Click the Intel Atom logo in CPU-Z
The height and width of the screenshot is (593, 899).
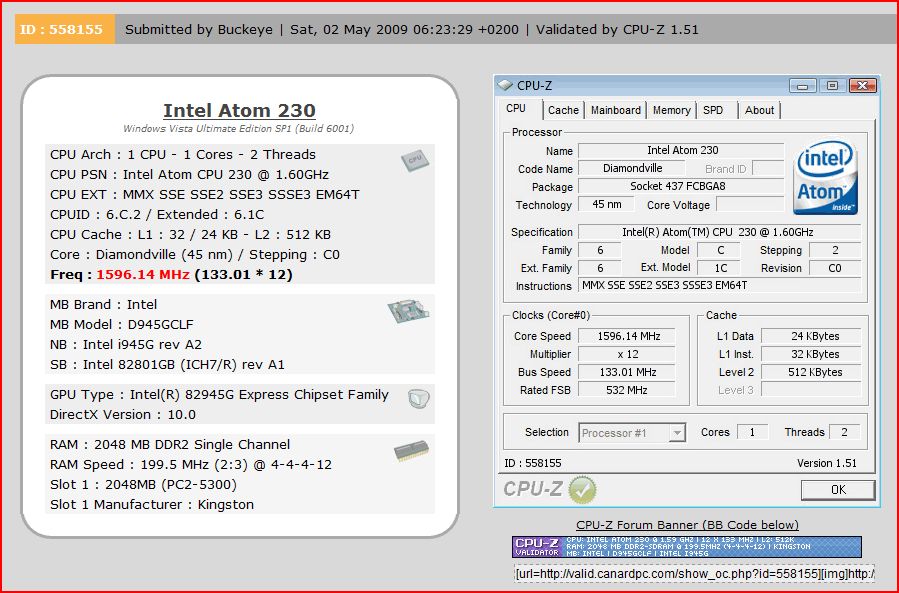point(826,177)
